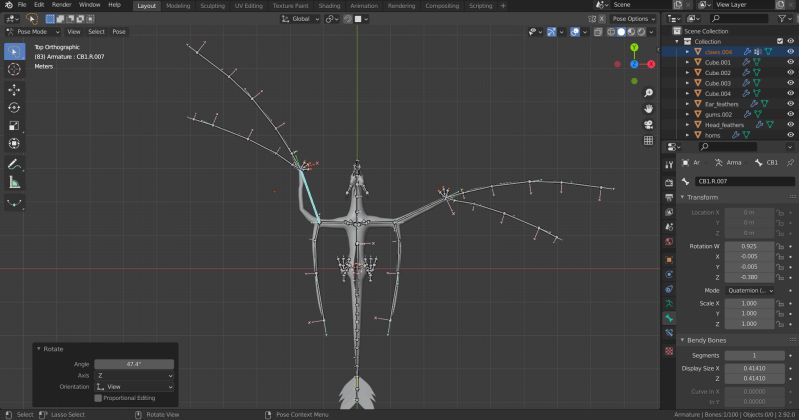Open the rotation Mode Quaternion dropdown
This screenshot has width=799, height=420.
point(750,291)
